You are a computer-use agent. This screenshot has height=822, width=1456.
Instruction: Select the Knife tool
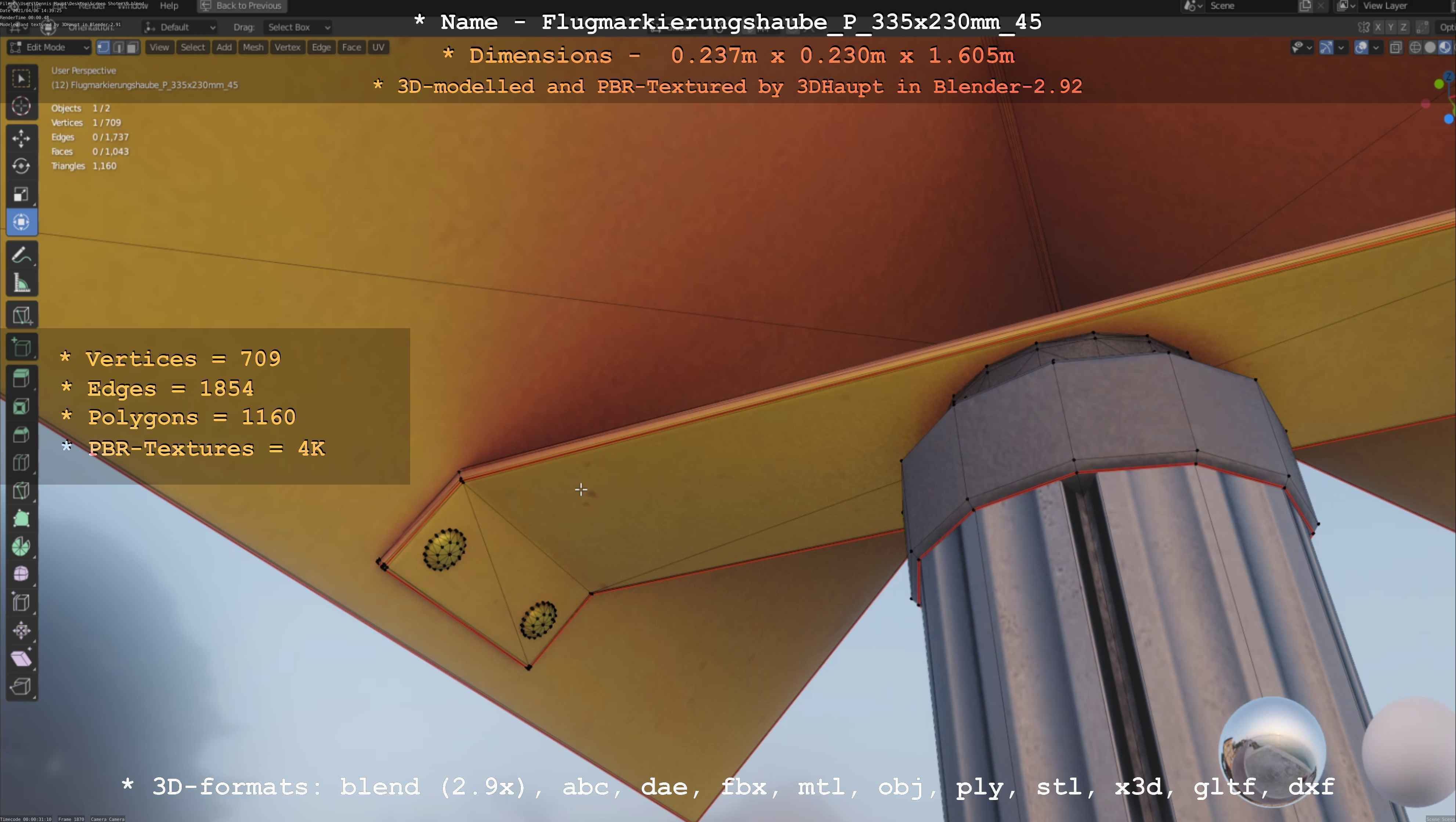click(21, 490)
